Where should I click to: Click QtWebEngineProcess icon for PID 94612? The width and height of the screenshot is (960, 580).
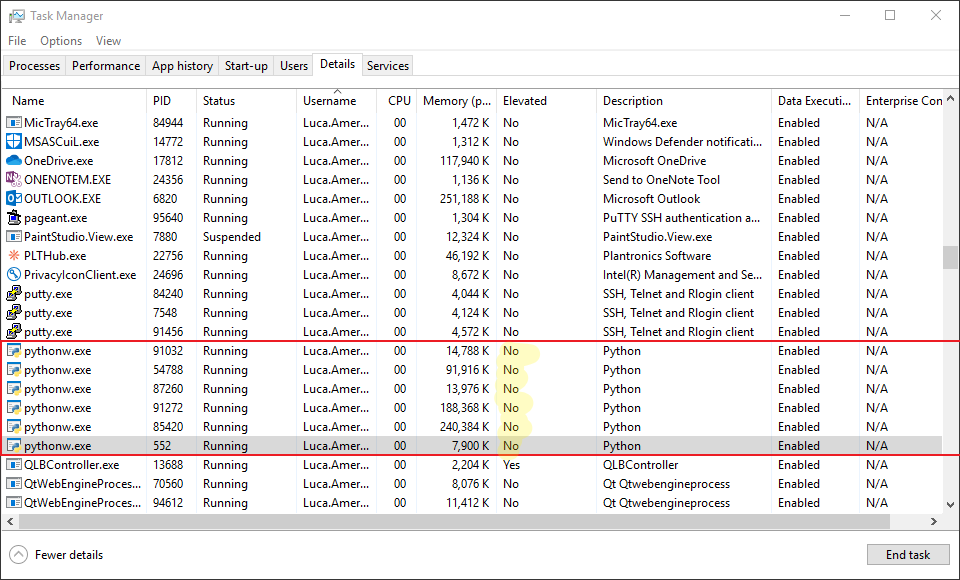pyautogui.click(x=13, y=503)
